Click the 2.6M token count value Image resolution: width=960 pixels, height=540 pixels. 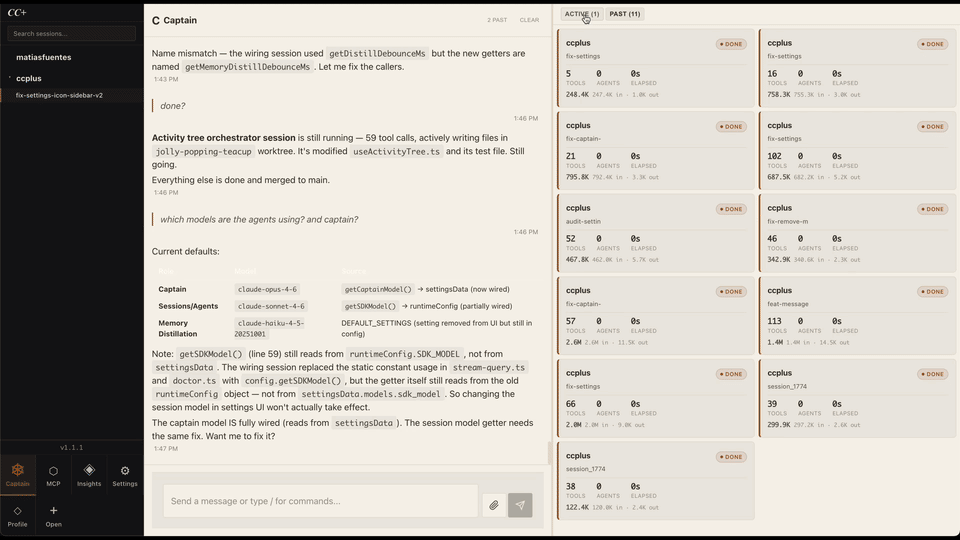click(x=574, y=342)
